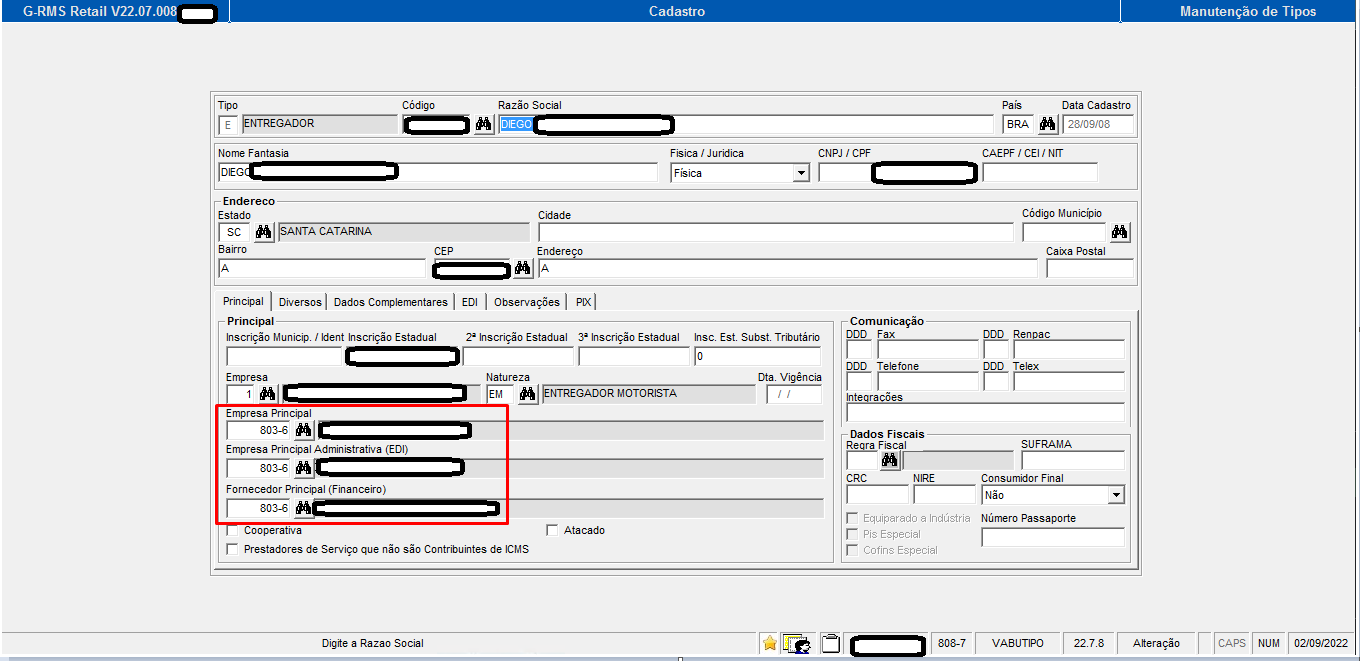Open the EDI tab
The width and height of the screenshot is (1360, 661).
(x=470, y=302)
